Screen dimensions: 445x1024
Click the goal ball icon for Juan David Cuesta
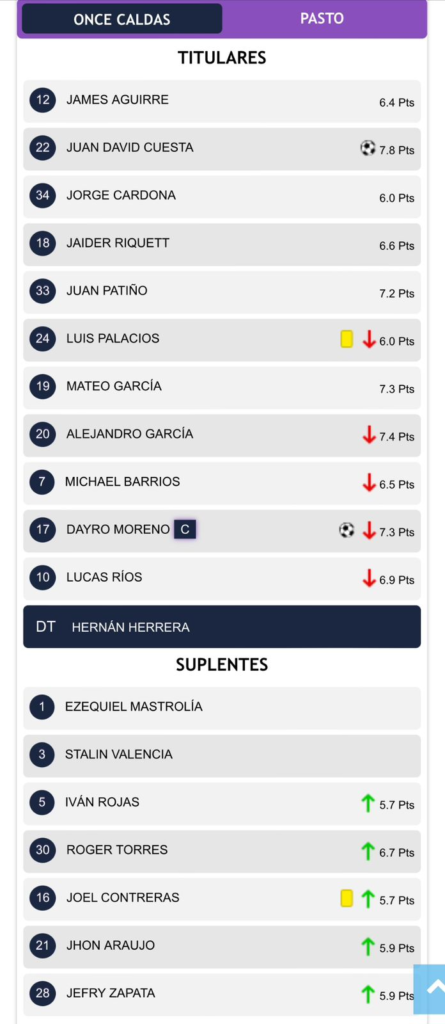pyautogui.click(x=368, y=148)
